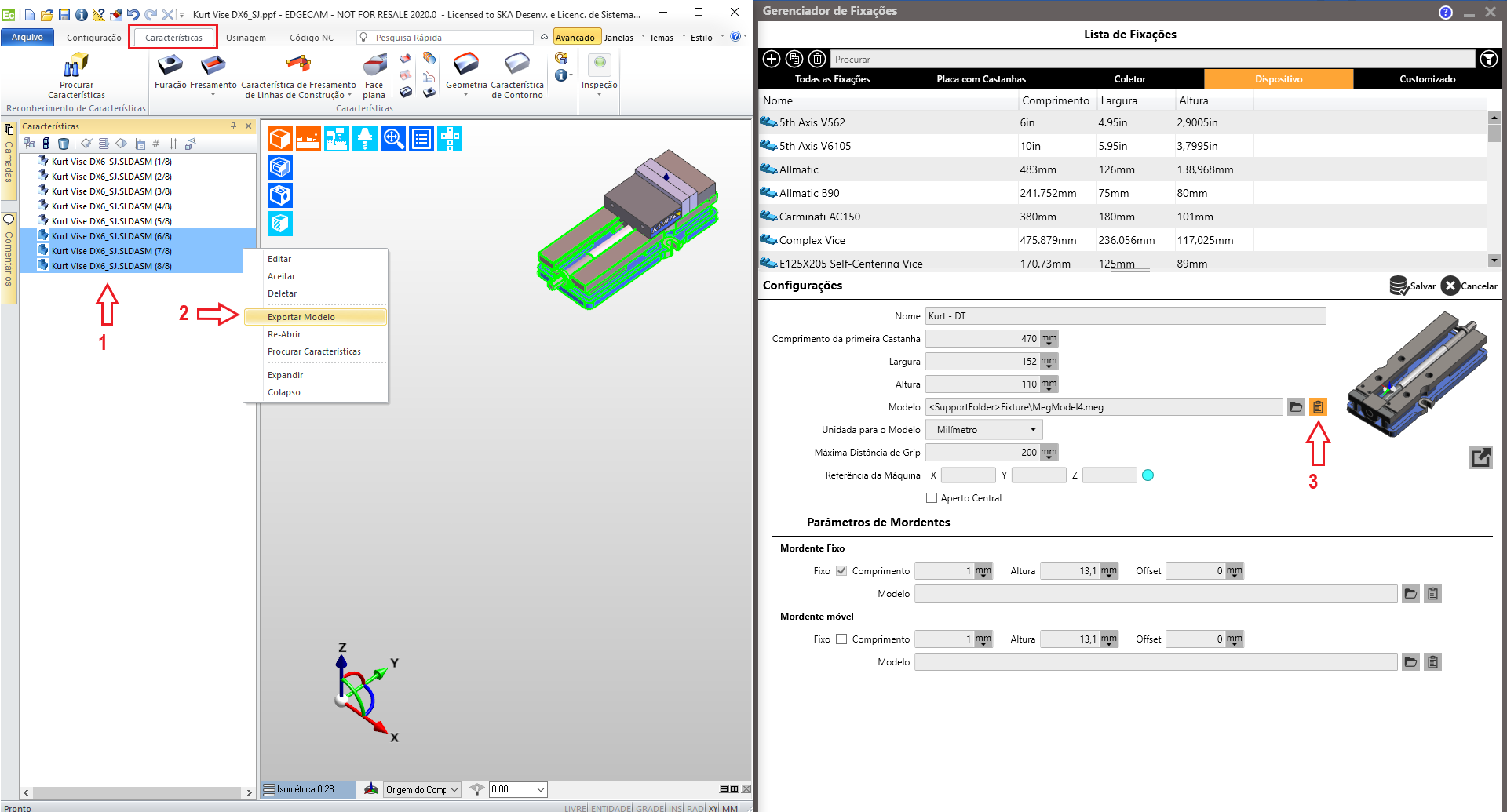Click the Procurar search field in Fixture Manager
1507x812 pixels.
[1153, 59]
